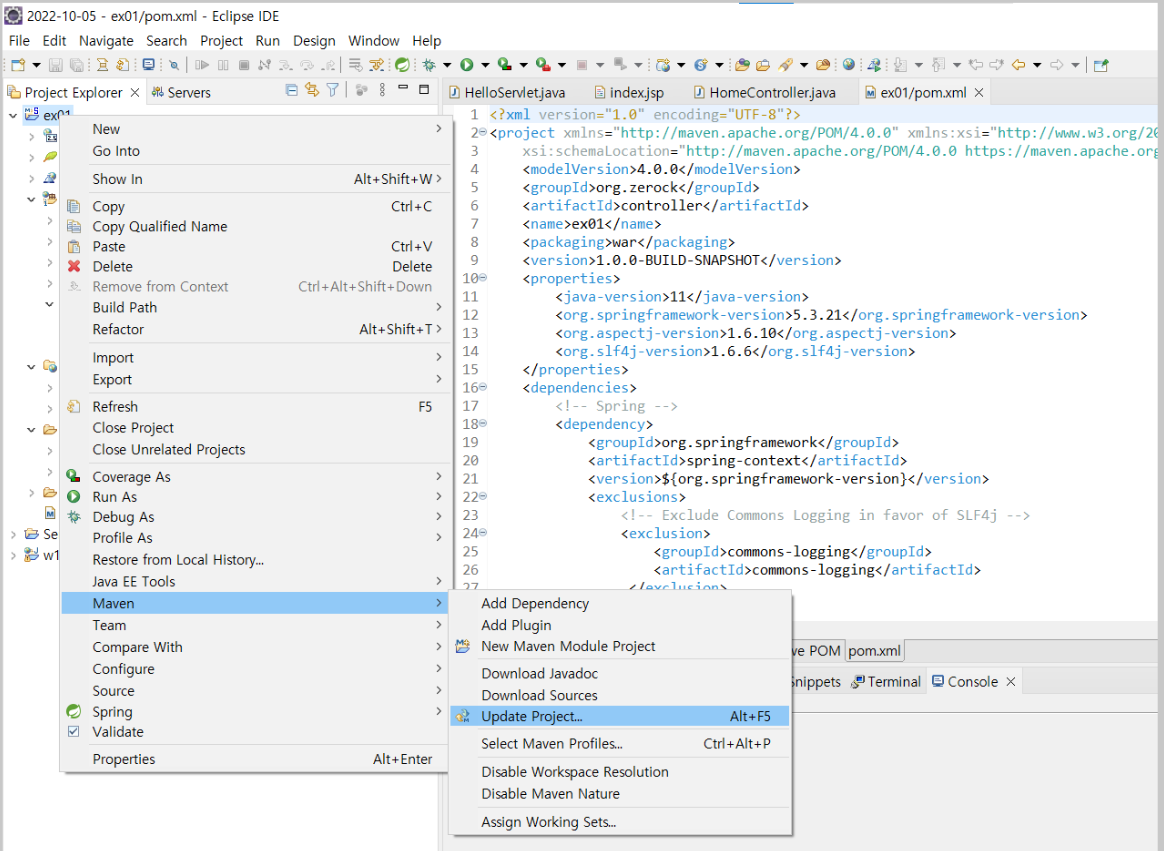Image resolution: width=1164 pixels, height=851 pixels.
Task: Click the Terminate square icon in toolbar
Action: 243,65
